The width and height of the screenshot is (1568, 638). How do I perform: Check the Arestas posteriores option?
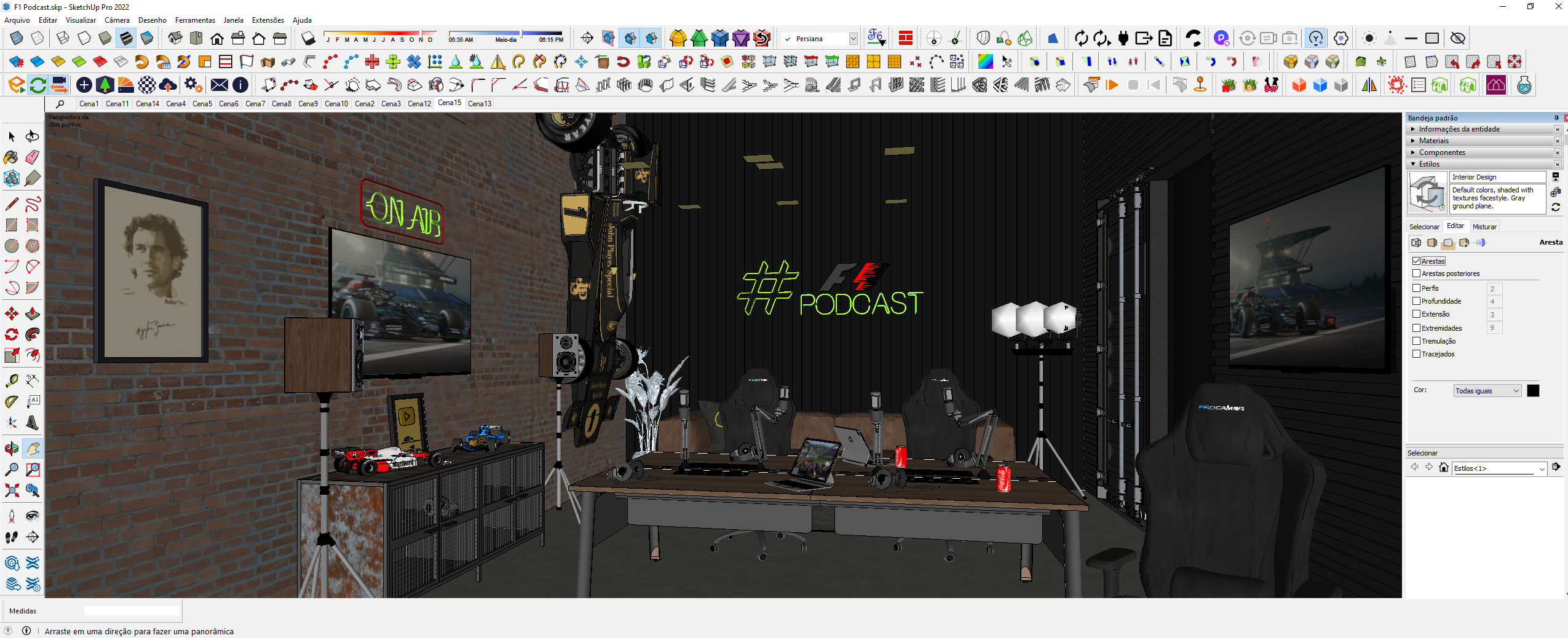pos(1416,274)
